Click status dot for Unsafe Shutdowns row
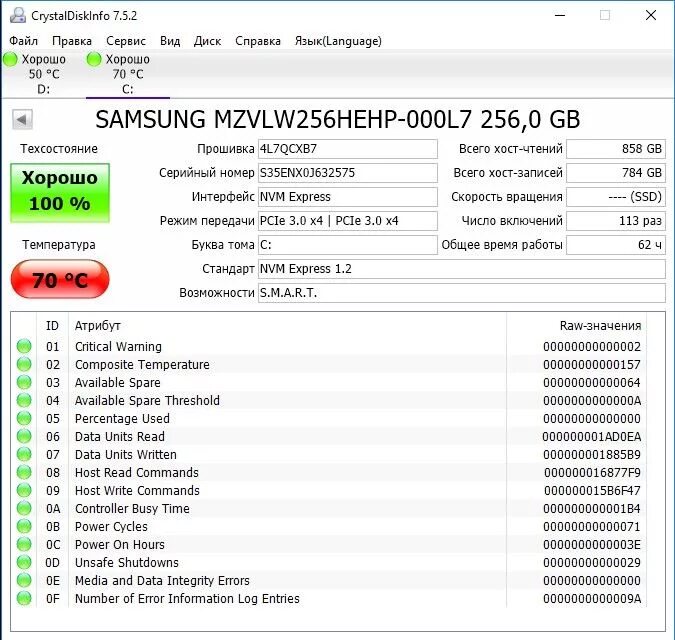Screen dimensions: 675x640 (24, 563)
